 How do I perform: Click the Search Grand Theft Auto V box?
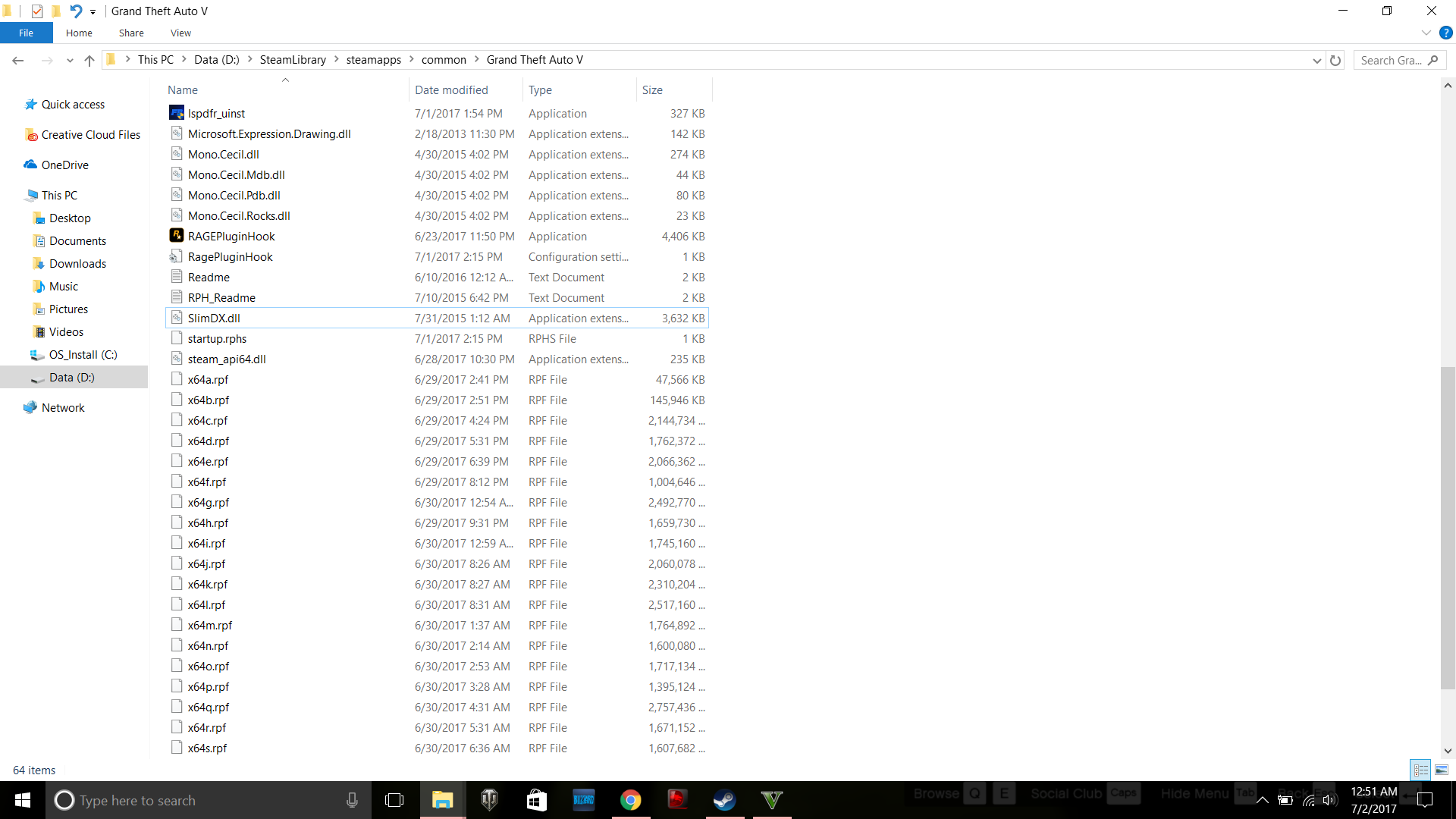[1392, 60]
